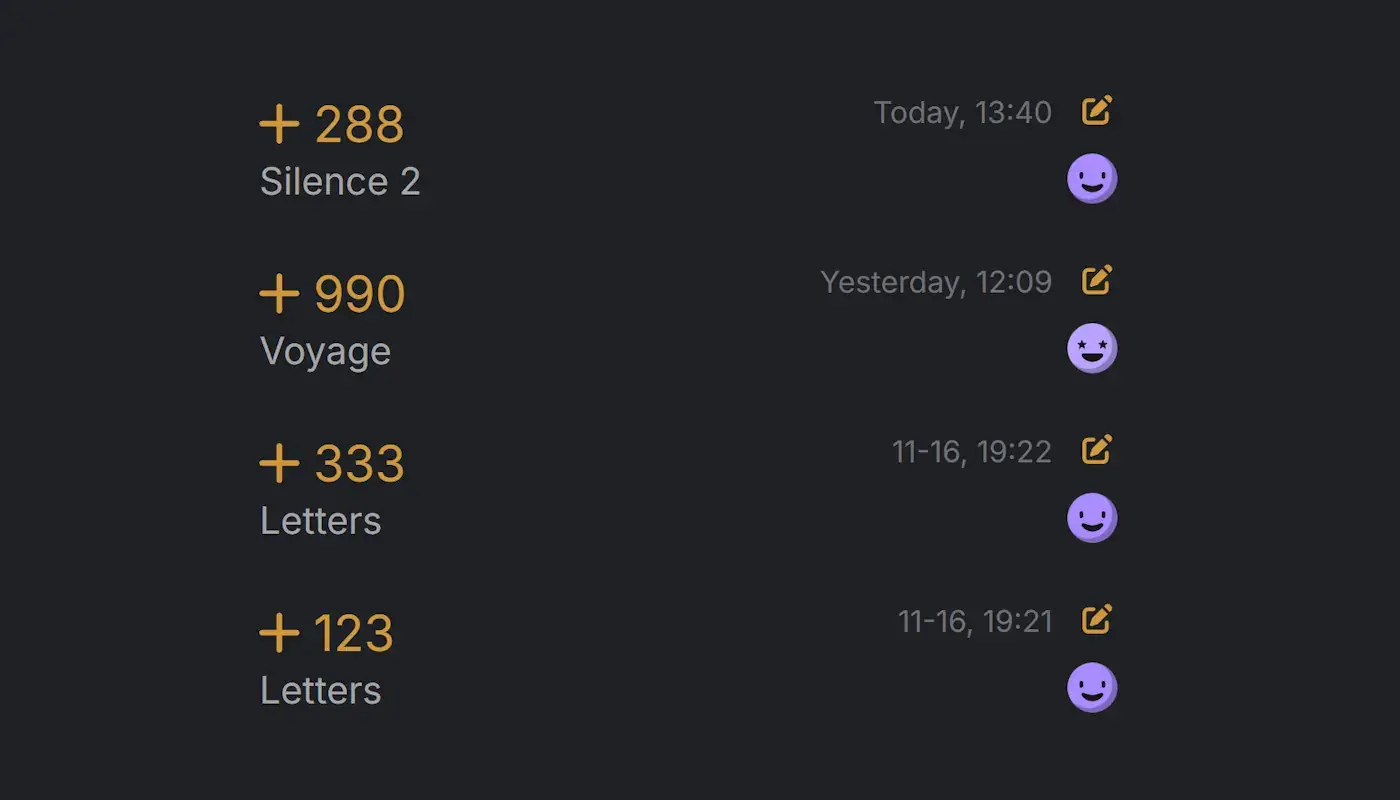Click the Letters label of the third entry

(x=320, y=521)
